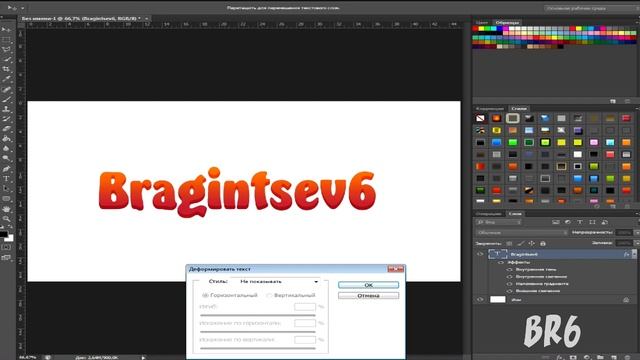
Task: Select the Clone Stamp tool
Action: tap(6, 109)
